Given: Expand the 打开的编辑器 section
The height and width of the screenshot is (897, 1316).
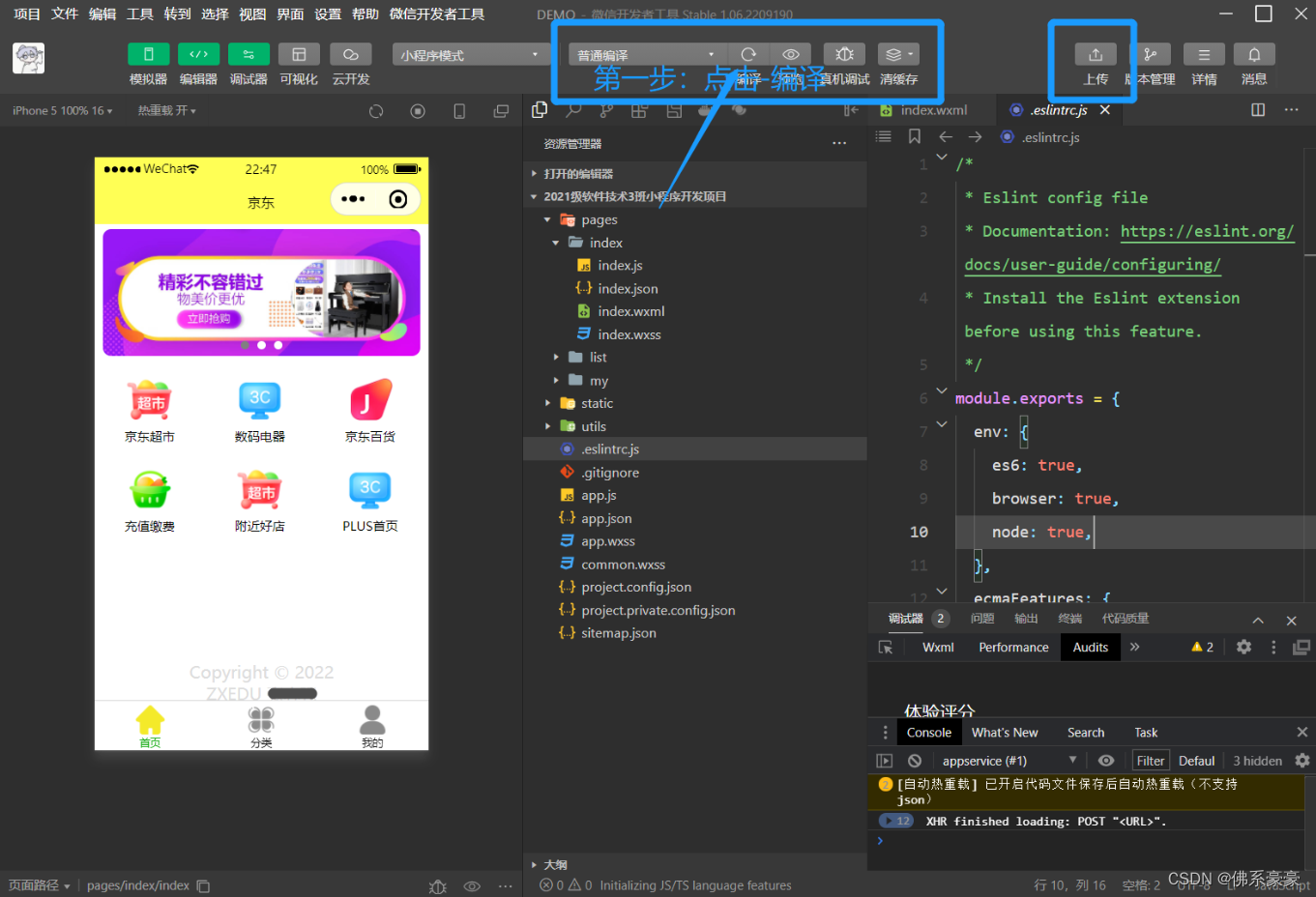Looking at the screenshot, I should tap(578, 174).
